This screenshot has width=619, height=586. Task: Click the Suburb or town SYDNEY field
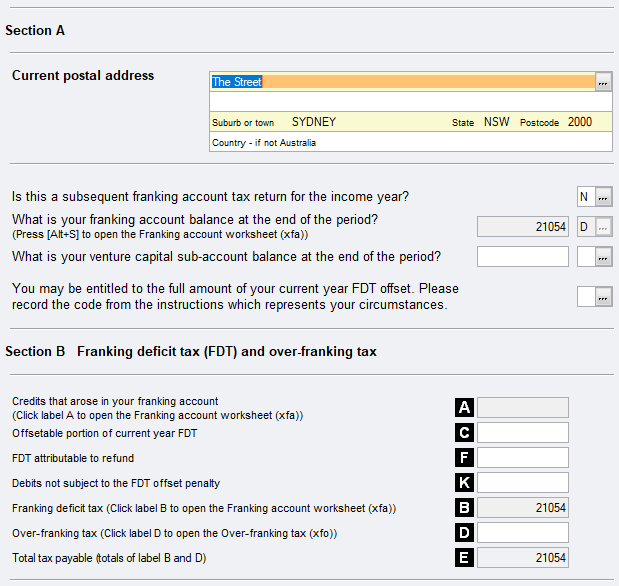pos(360,122)
